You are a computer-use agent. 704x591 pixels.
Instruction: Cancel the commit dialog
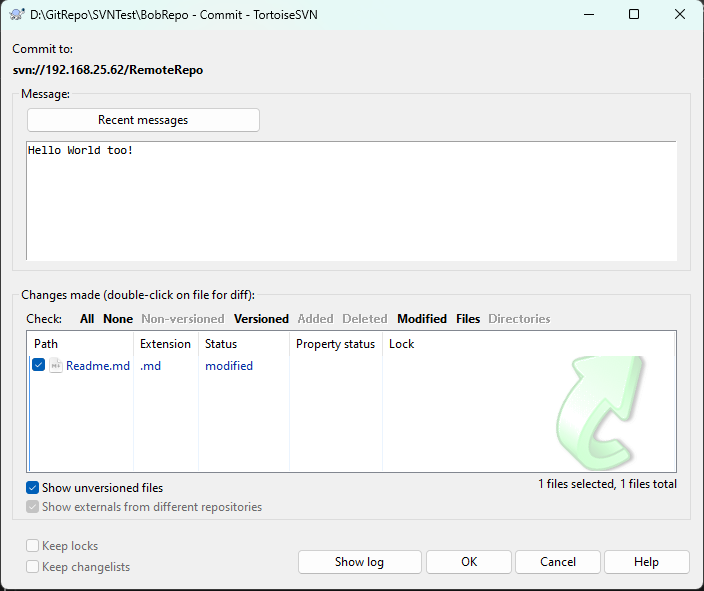(558, 562)
